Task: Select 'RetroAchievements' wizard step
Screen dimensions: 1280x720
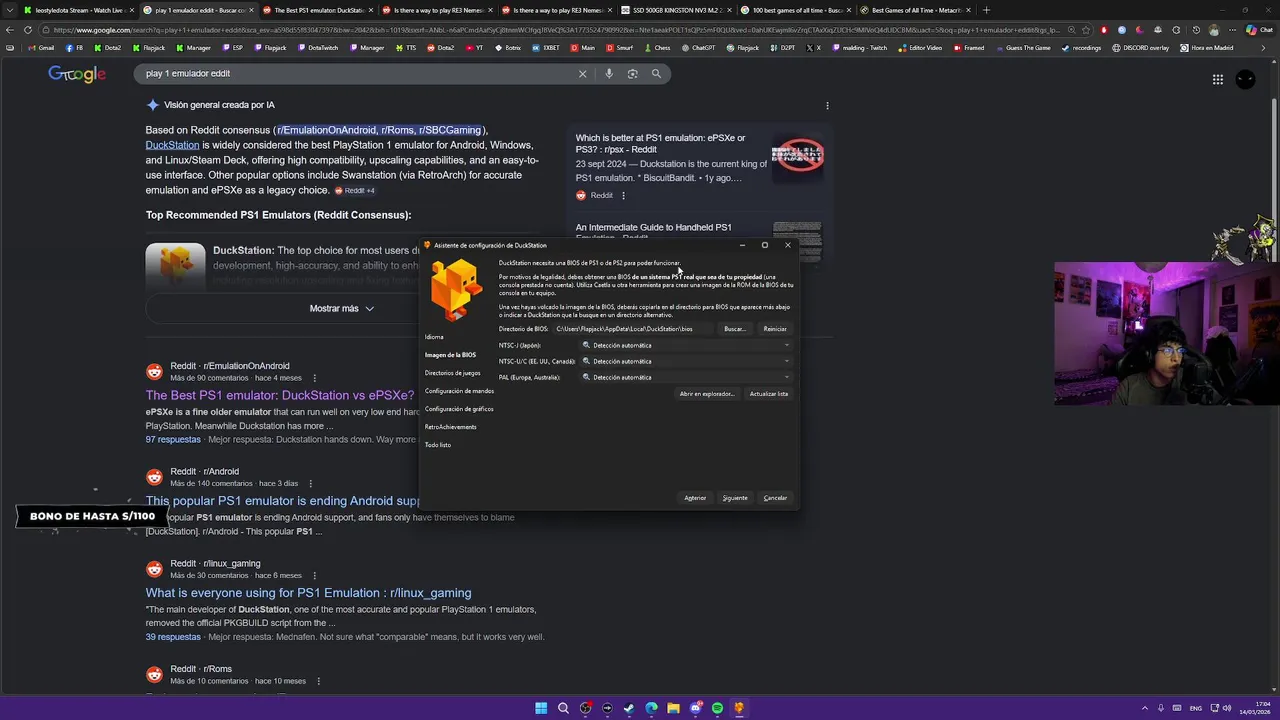Action: click(x=451, y=427)
